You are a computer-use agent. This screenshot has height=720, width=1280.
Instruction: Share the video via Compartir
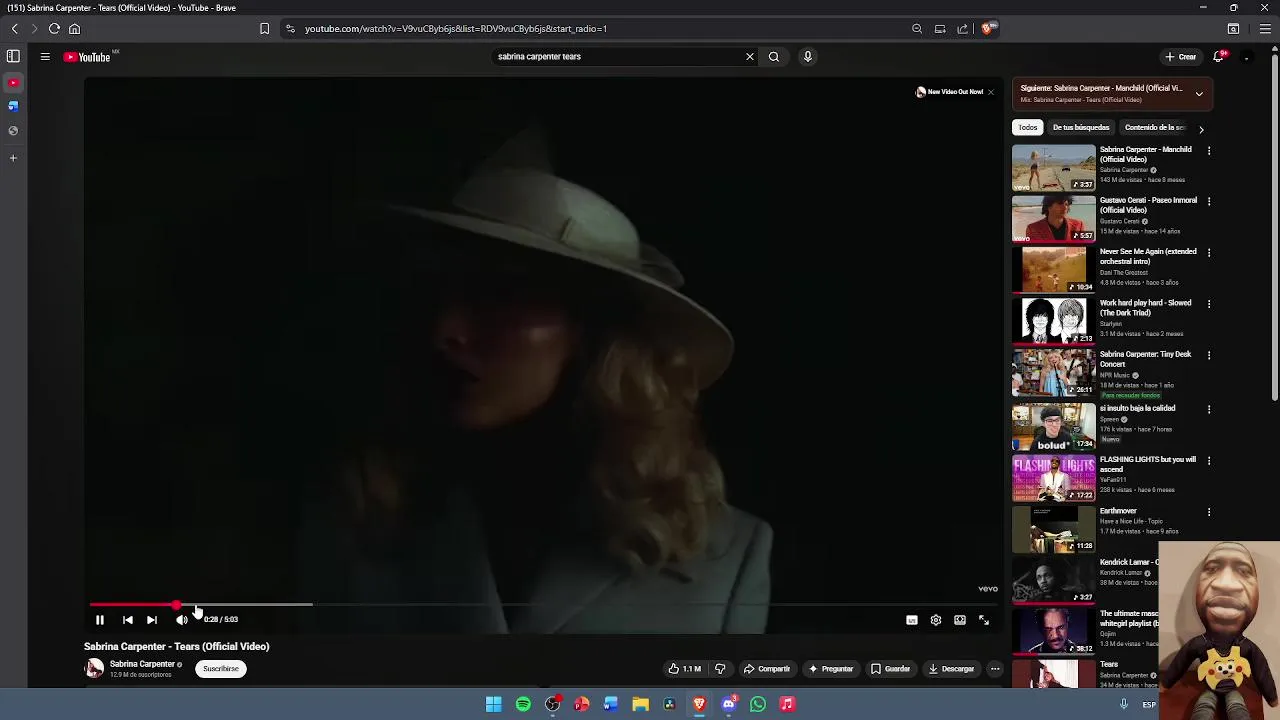[767, 669]
